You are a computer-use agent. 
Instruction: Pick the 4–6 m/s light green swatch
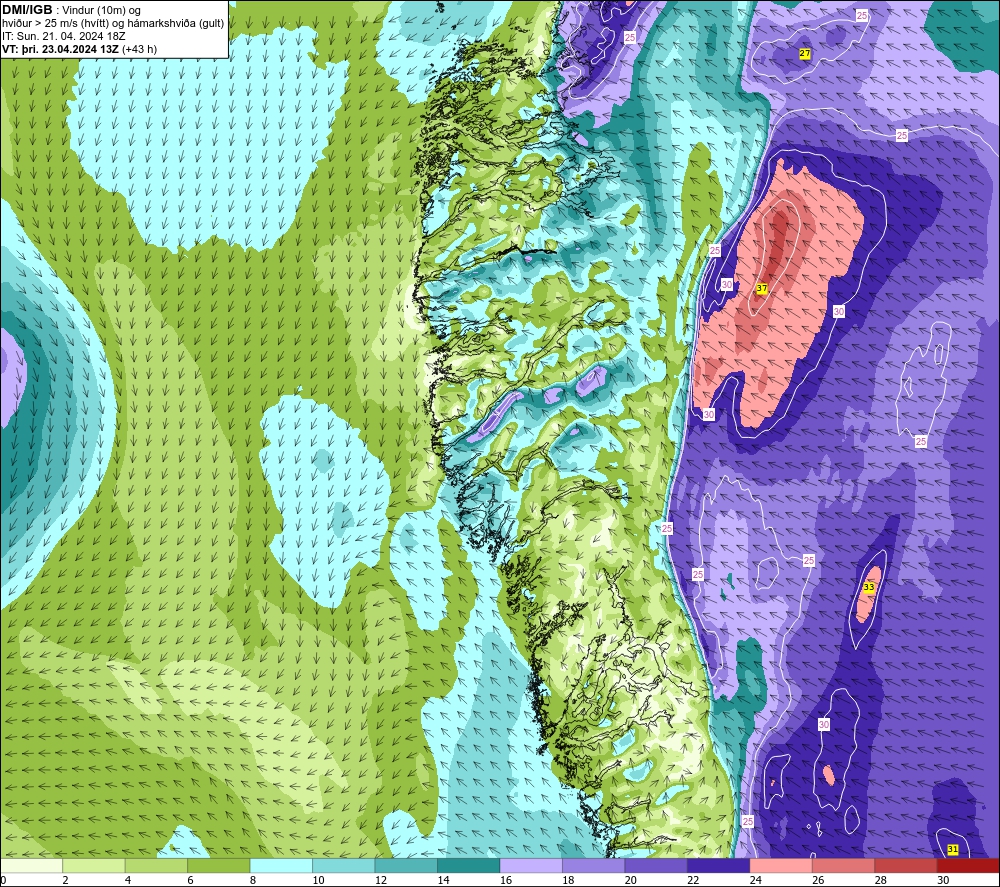(156, 865)
